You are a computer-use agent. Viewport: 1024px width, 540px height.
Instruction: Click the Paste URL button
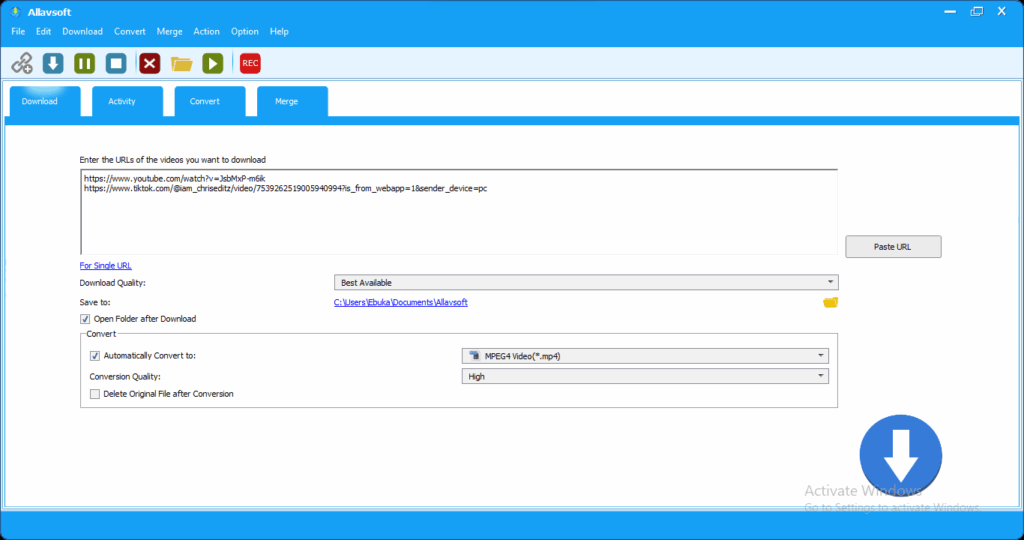(x=892, y=247)
